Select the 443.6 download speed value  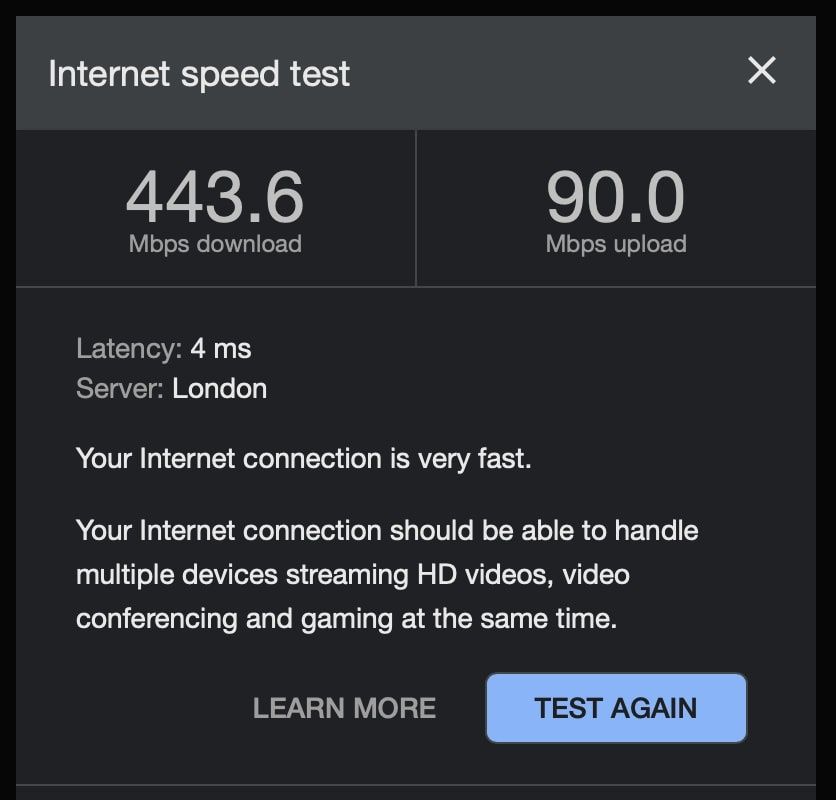[215, 196]
